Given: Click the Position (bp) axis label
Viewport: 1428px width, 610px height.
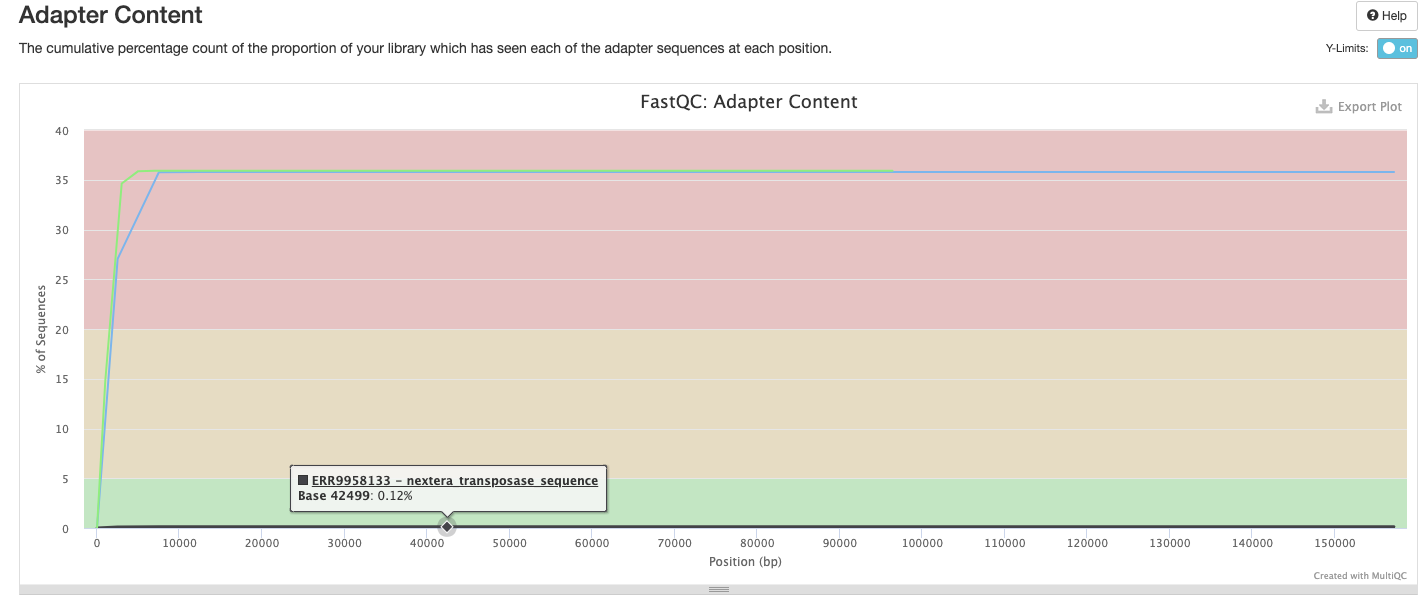Looking at the screenshot, I should pyautogui.click(x=745, y=561).
